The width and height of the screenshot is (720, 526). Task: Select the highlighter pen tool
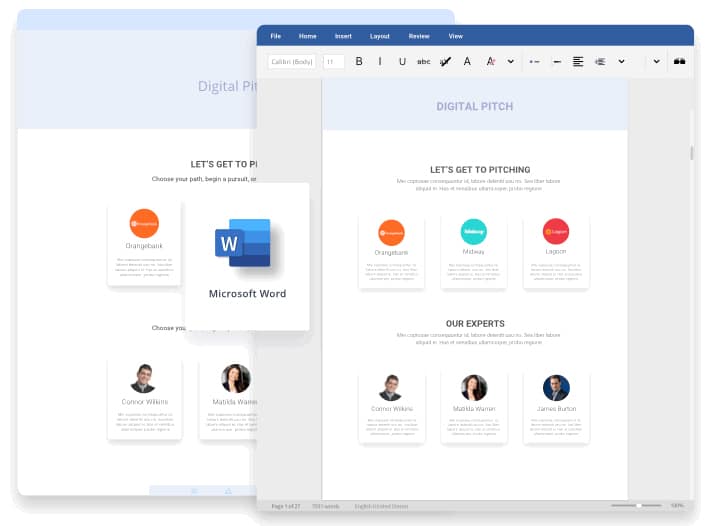click(445, 62)
